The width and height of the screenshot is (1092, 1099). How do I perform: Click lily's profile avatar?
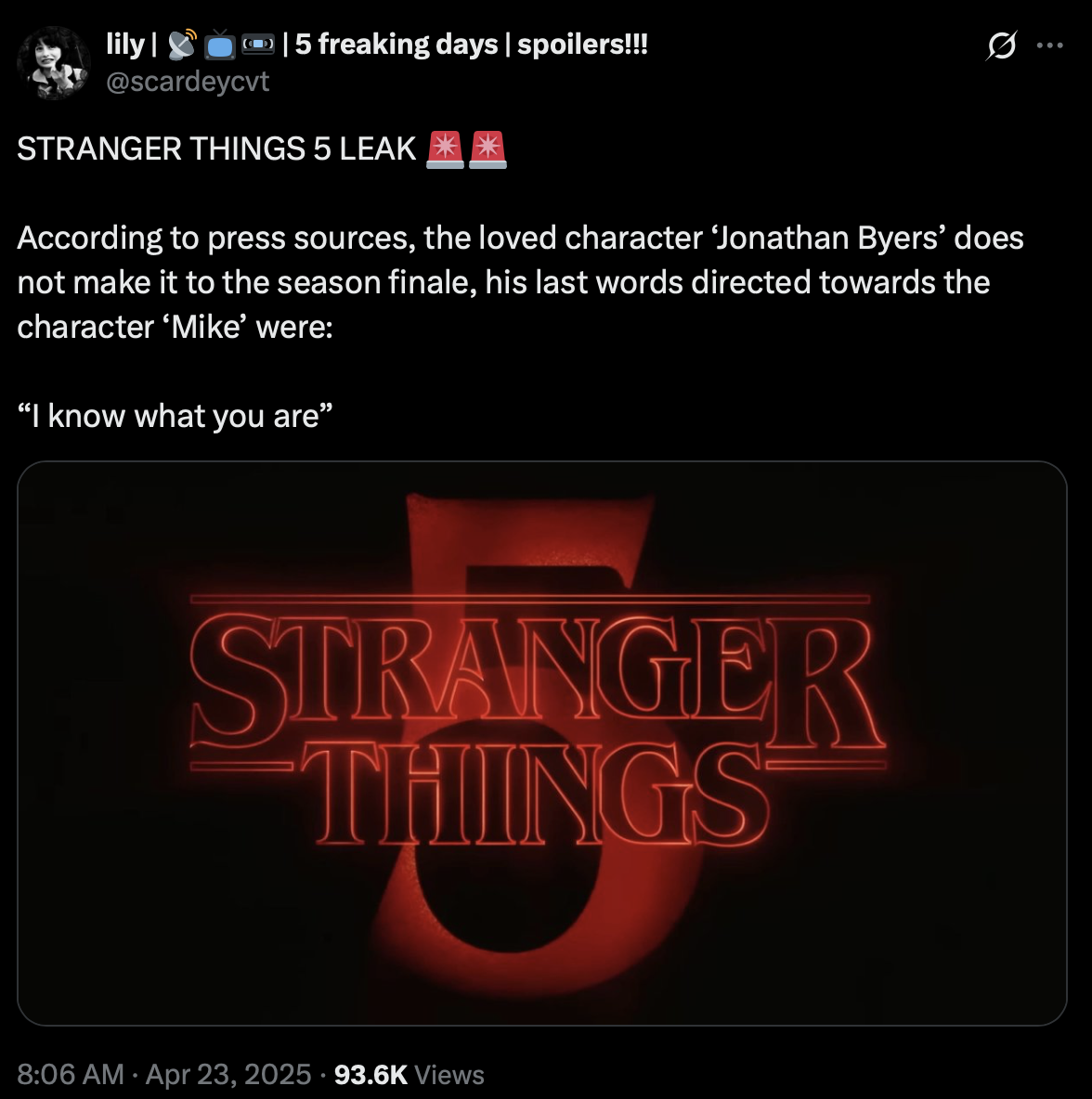[x=55, y=63]
